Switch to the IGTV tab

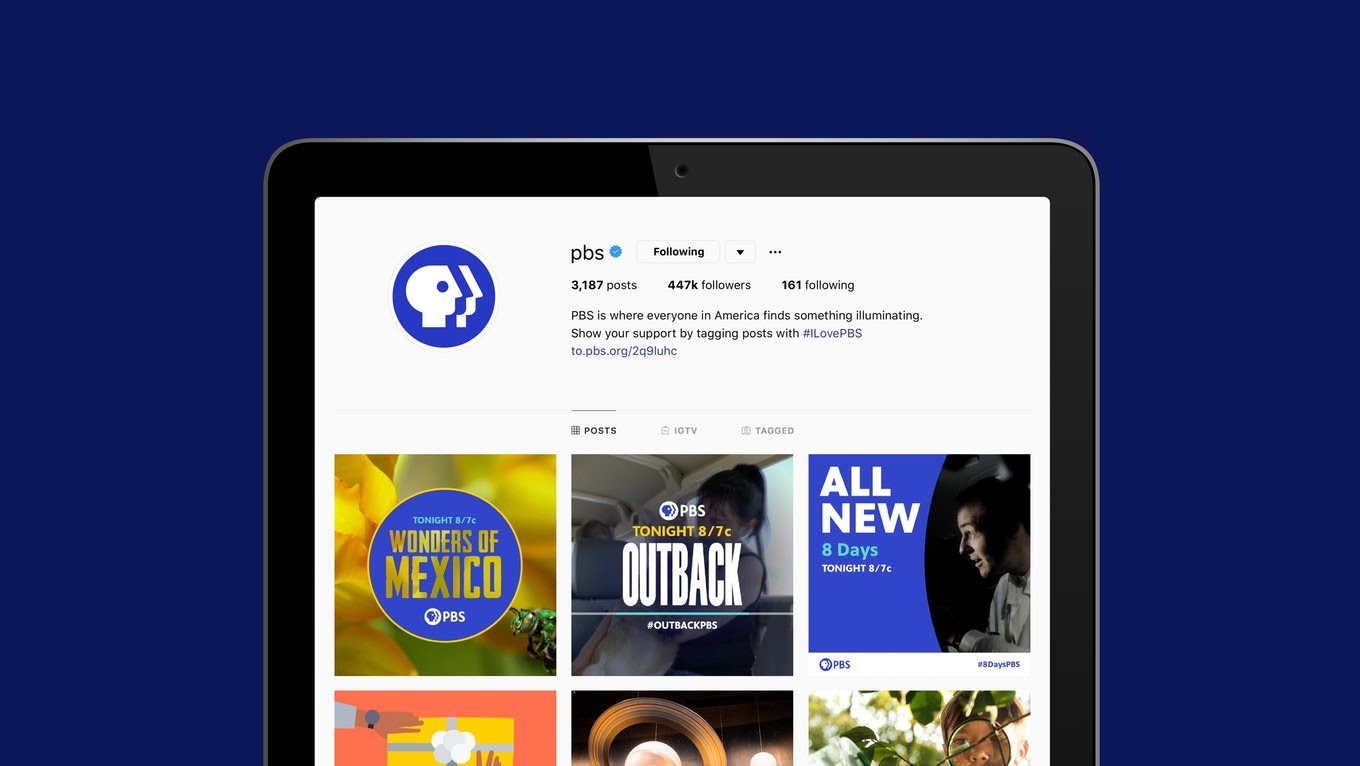pos(679,431)
